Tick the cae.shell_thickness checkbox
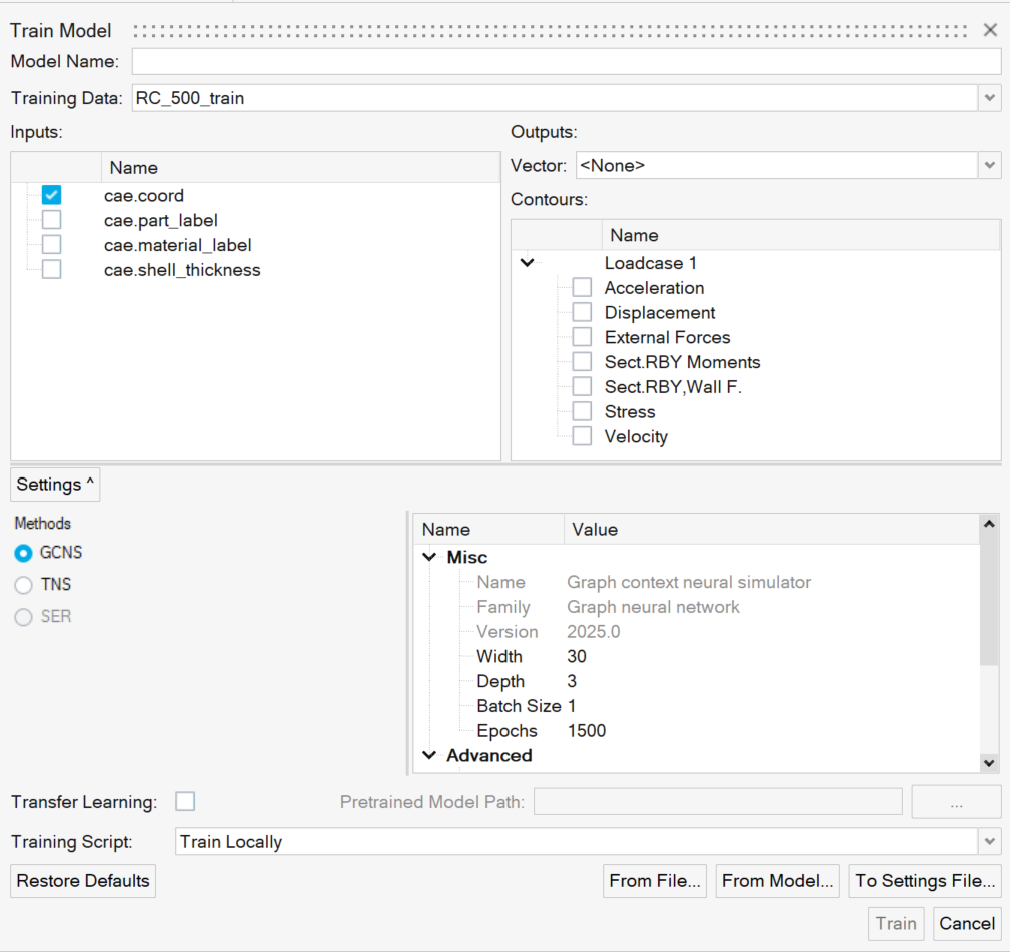1010x952 pixels. pyautogui.click(x=52, y=270)
